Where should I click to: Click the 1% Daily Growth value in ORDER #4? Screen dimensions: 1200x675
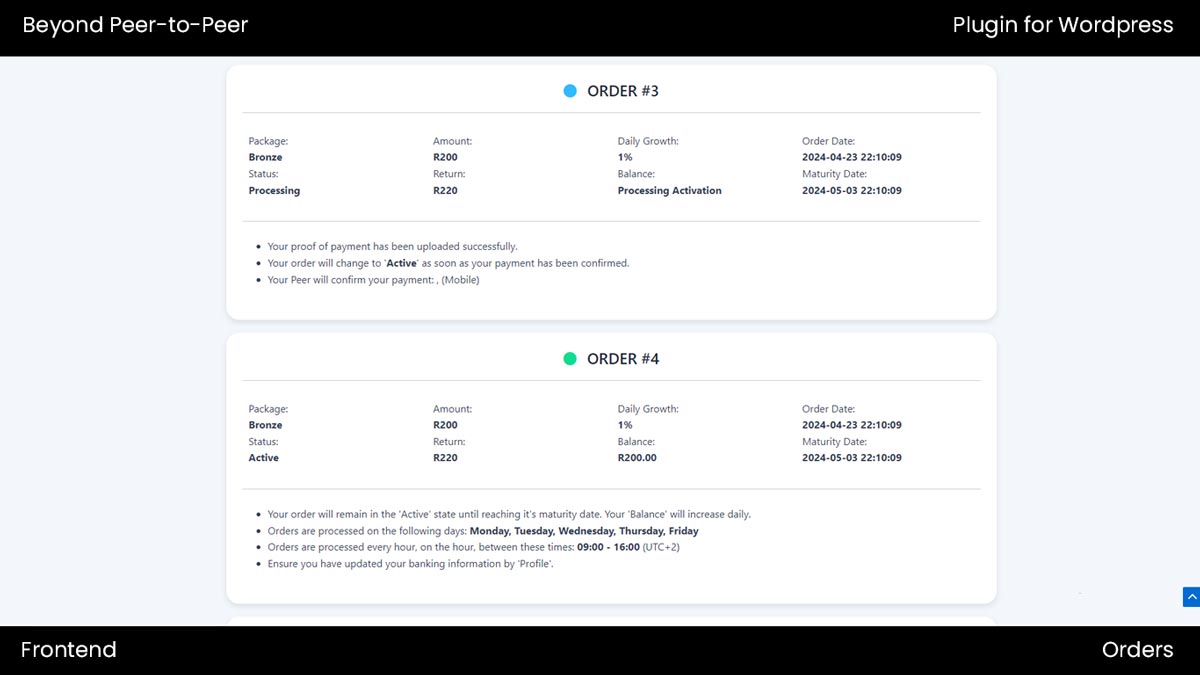click(624, 424)
